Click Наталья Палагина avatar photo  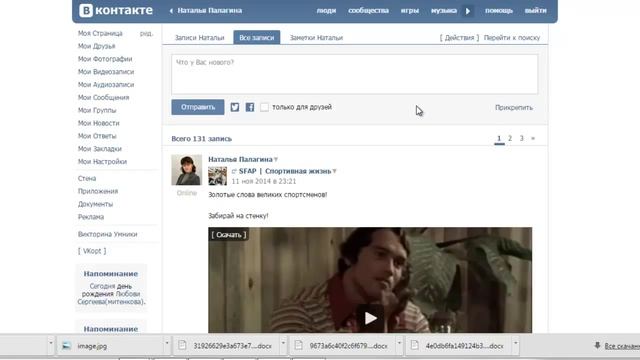coord(187,170)
